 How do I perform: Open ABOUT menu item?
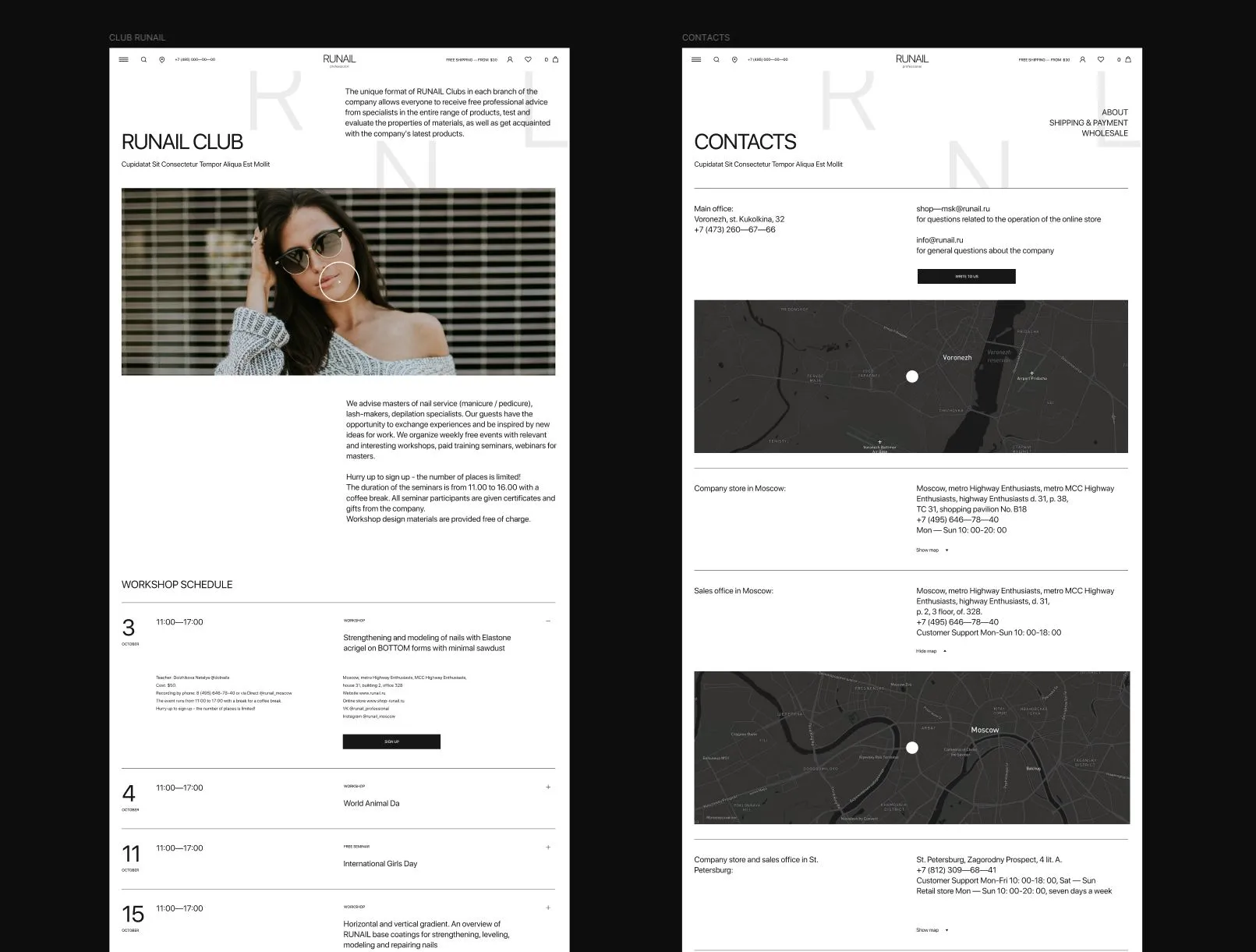point(1115,112)
